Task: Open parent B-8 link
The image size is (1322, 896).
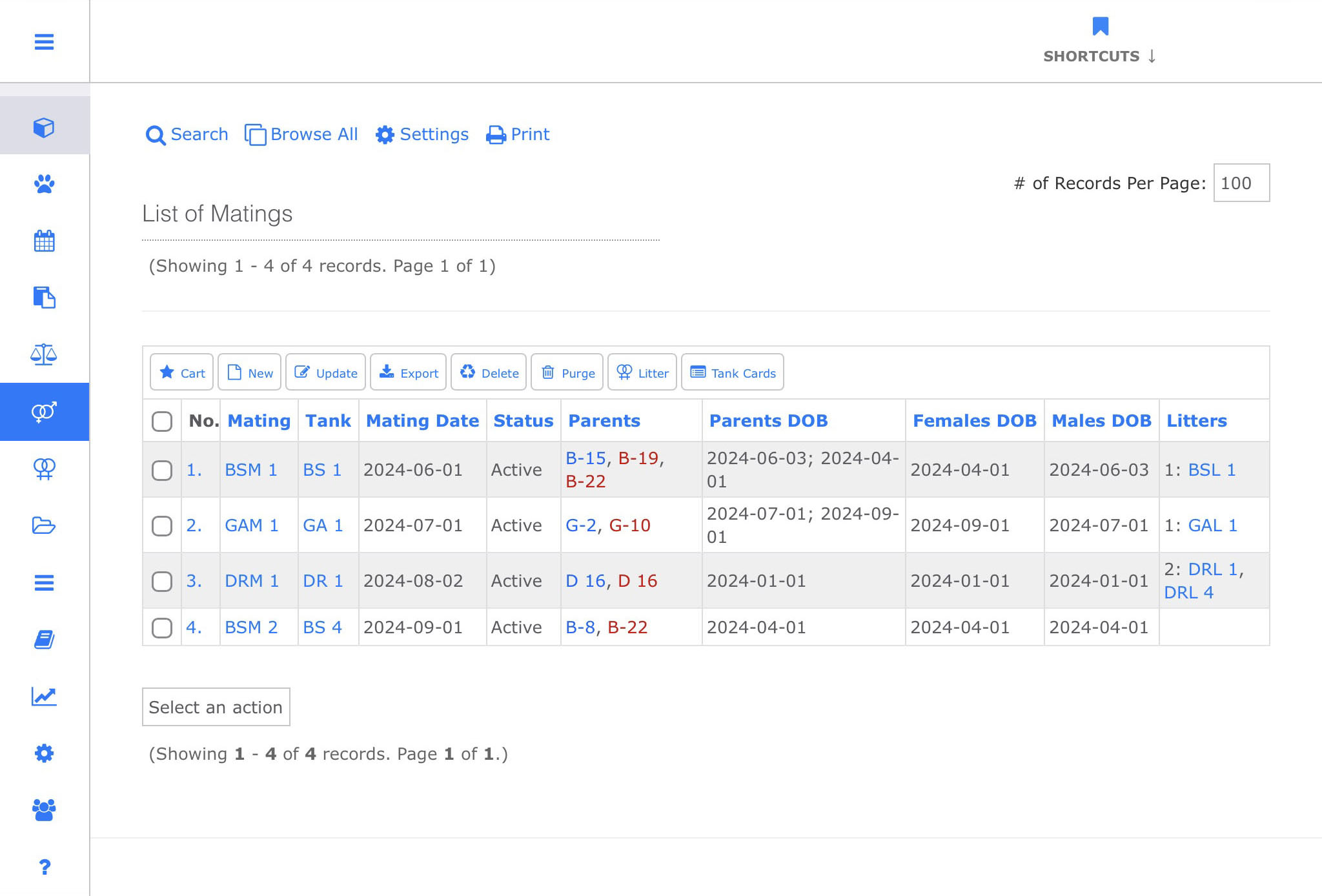Action: pyautogui.click(x=580, y=627)
